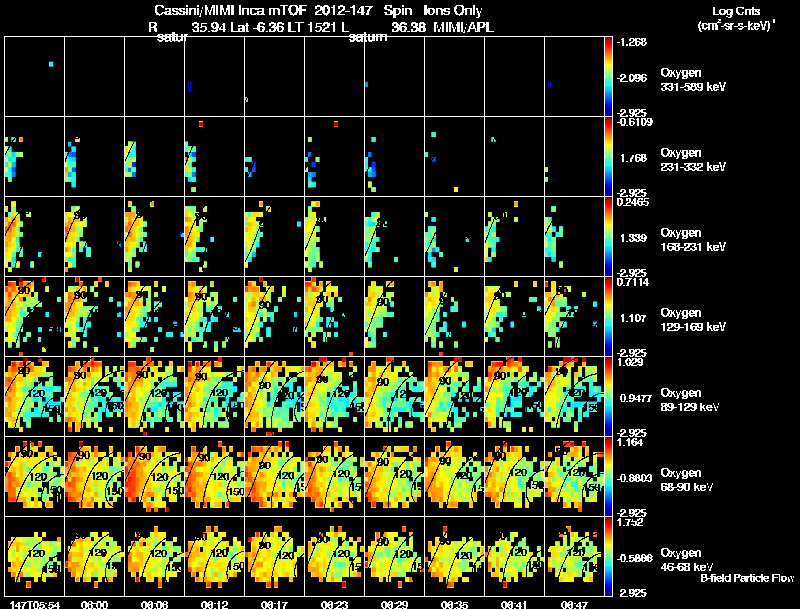Click the color bar beside Oxygen 168-231 keV
The height and width of the screenshot is (609, 800).
pos(608,236)
